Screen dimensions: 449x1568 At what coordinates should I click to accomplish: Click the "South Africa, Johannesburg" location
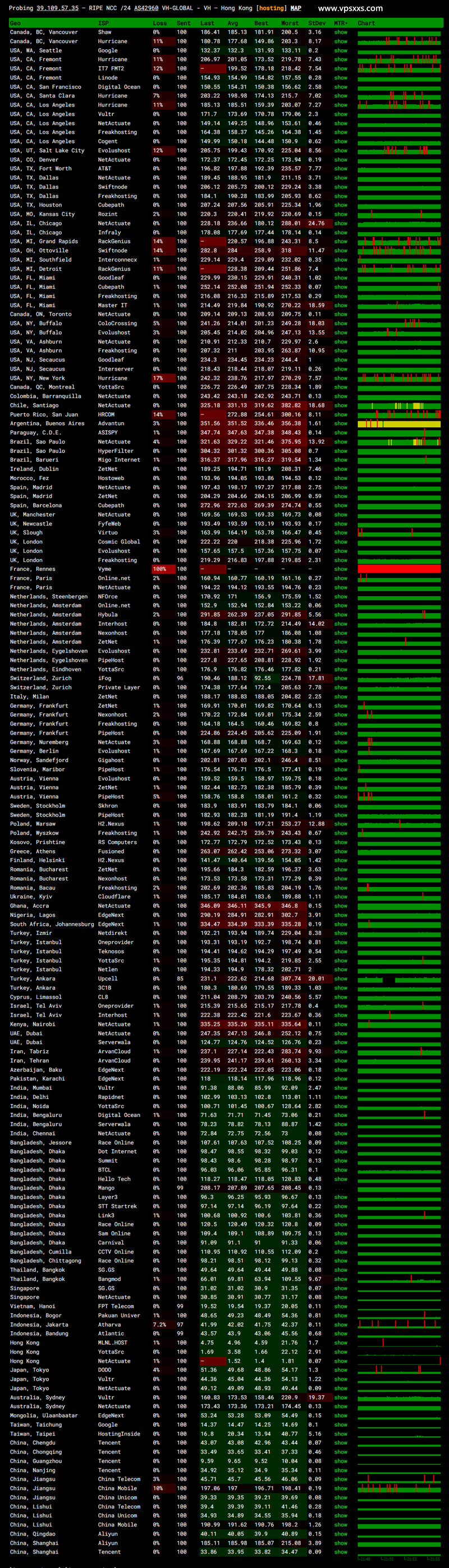click(x=52, y=925)
